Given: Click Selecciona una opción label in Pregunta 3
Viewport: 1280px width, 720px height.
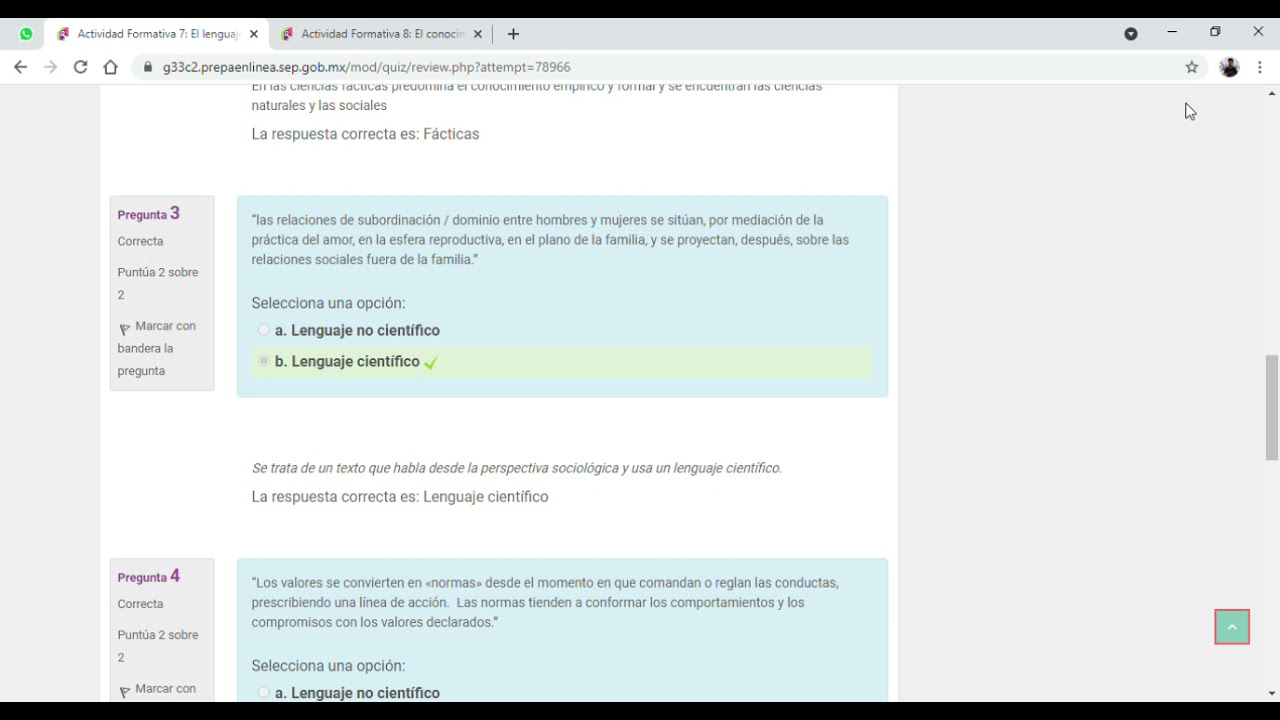Looking at the screenshot, I should pyautogui.click(x=328, y=303).
